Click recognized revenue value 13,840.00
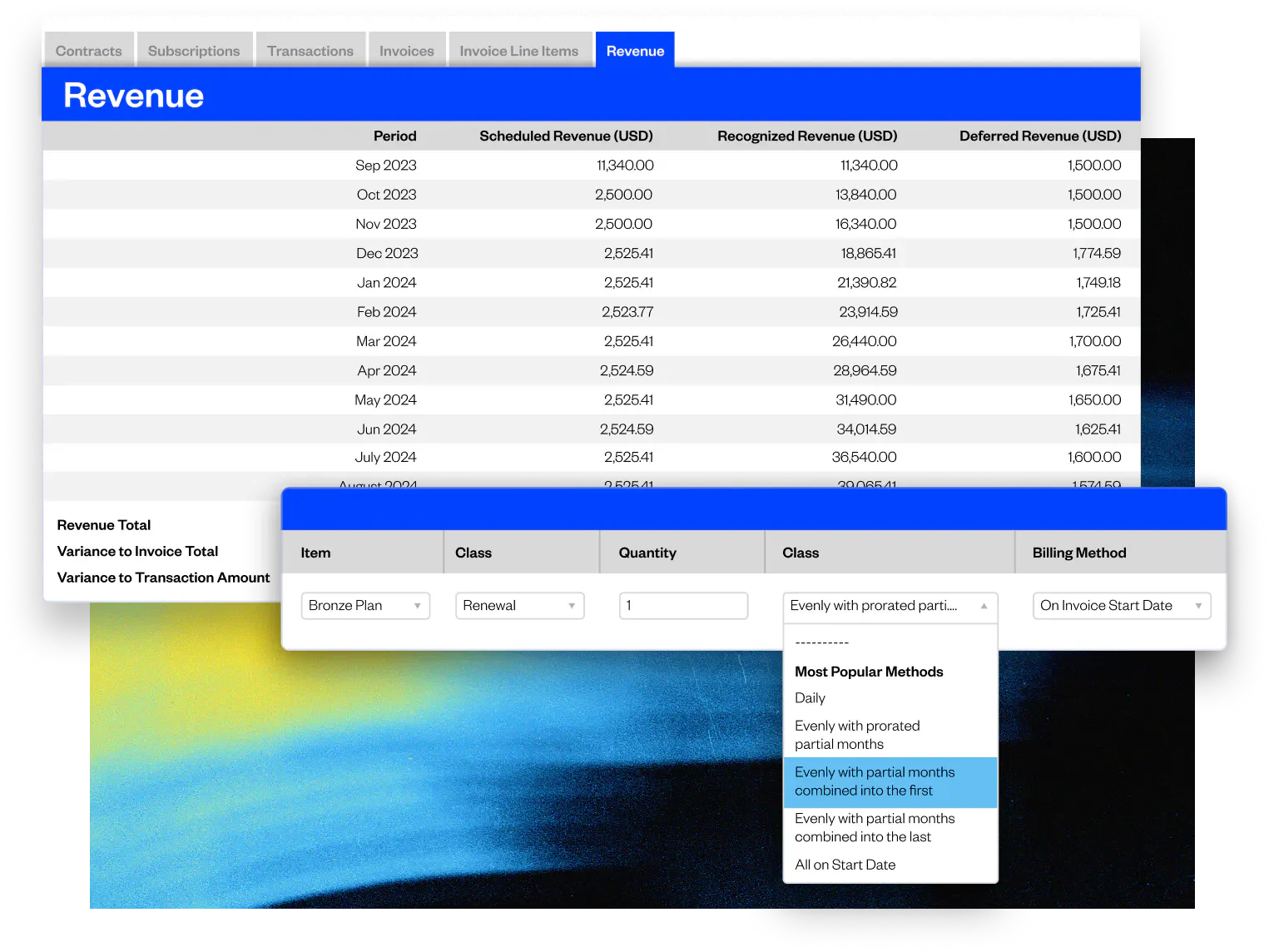This screenshot has height=952, width=1269. coord(866,195)
